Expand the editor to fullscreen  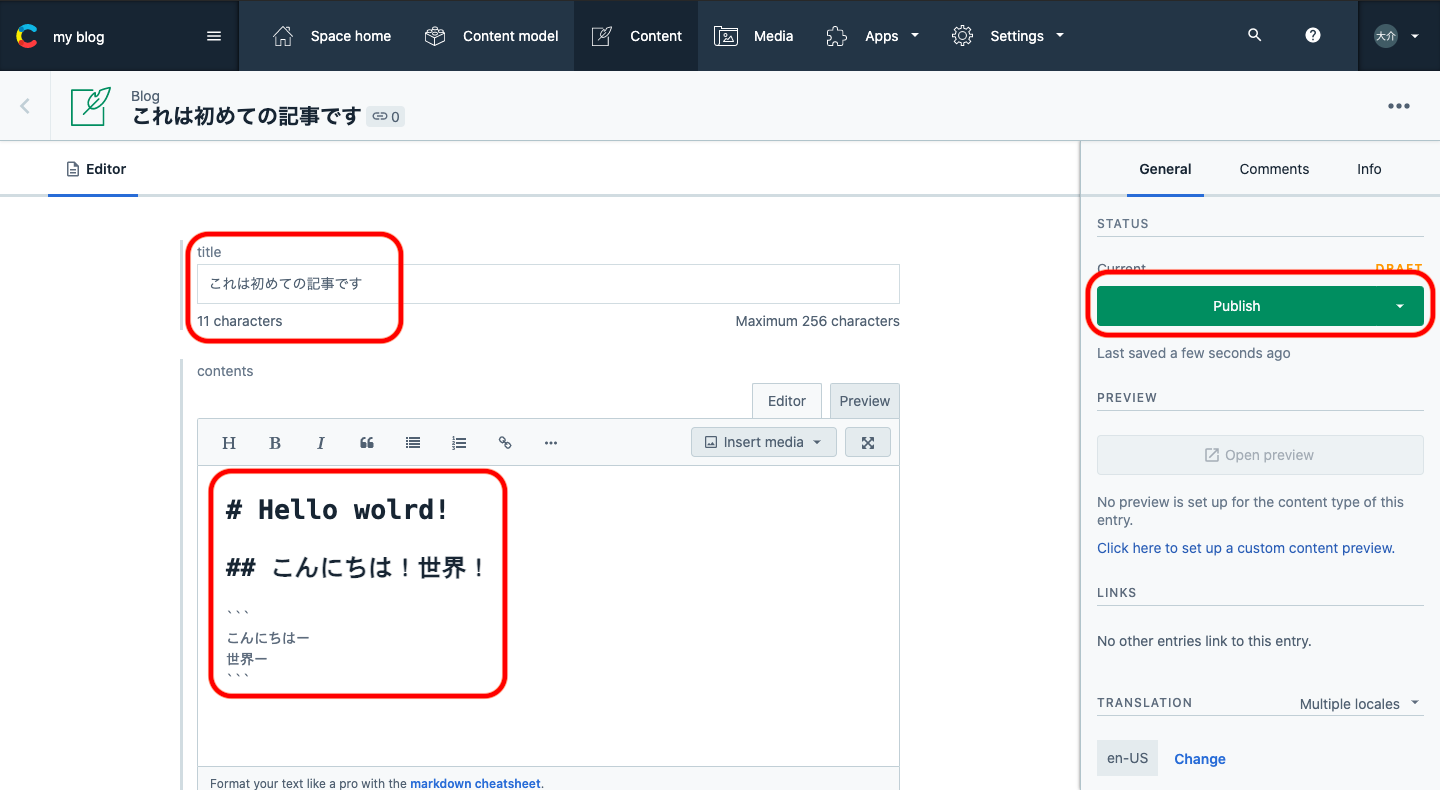click(x=868, y=442)
